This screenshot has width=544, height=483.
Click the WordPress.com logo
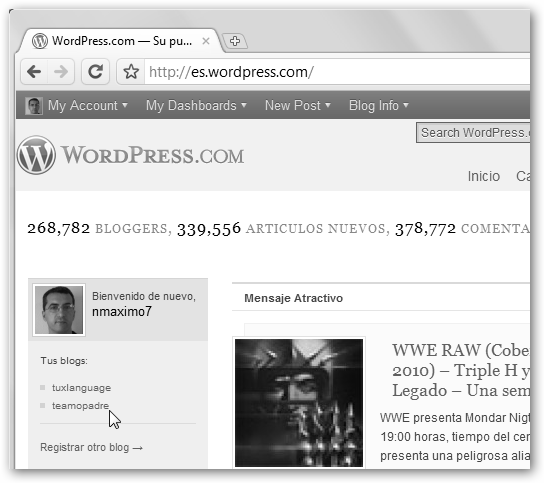[x=130, y=155]
